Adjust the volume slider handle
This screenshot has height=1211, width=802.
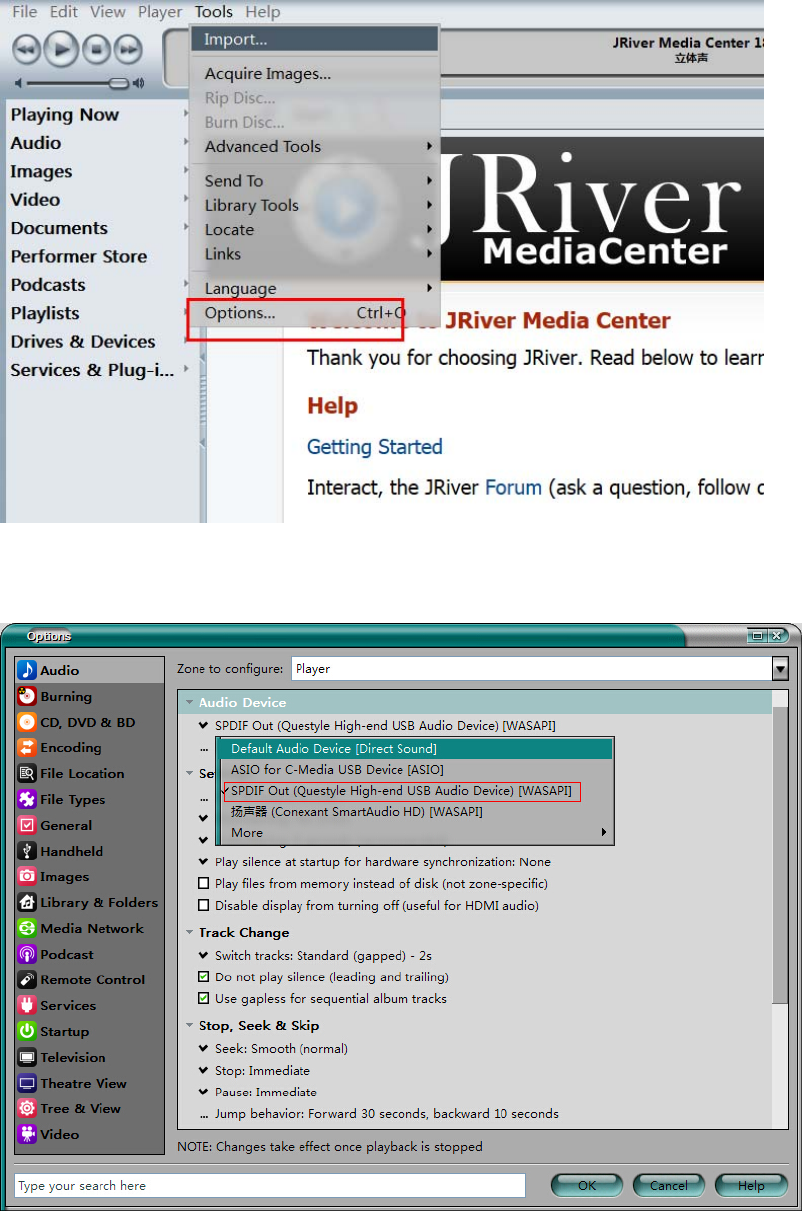[x=119, y=83]
